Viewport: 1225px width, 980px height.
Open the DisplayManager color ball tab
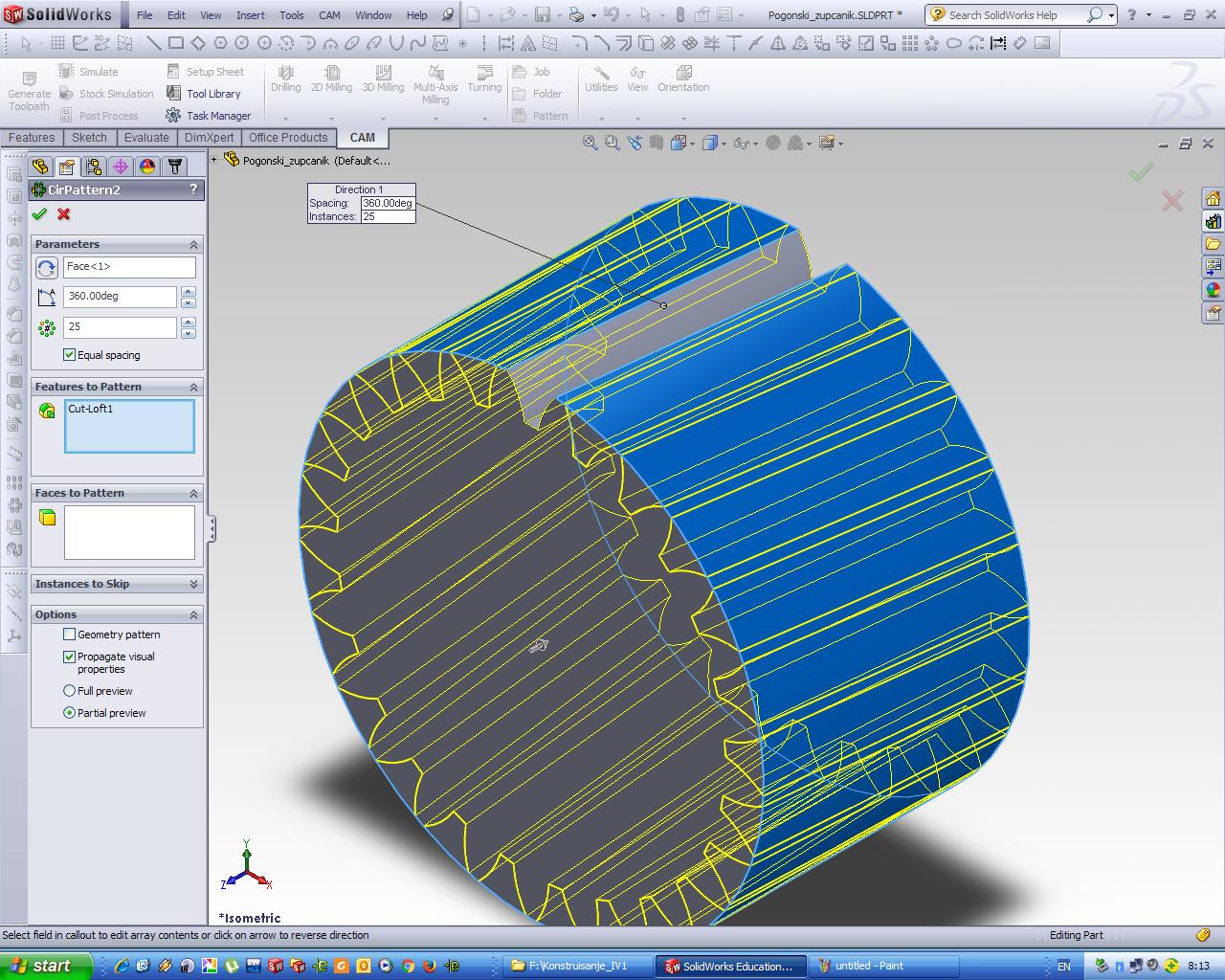tap(147, 167)
